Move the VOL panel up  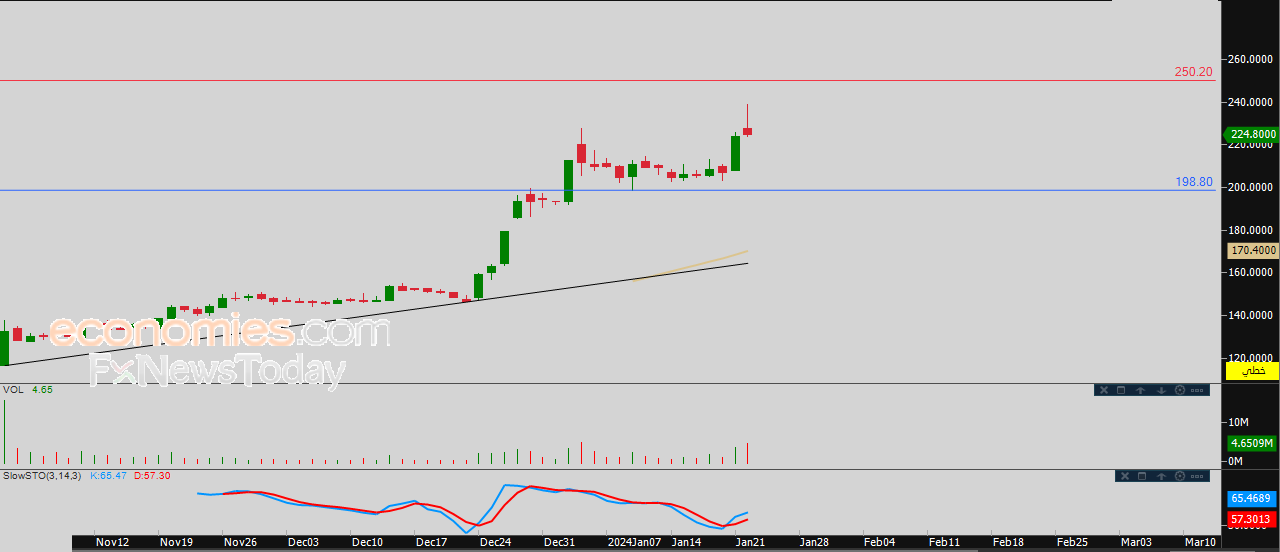click(1140, 390)
